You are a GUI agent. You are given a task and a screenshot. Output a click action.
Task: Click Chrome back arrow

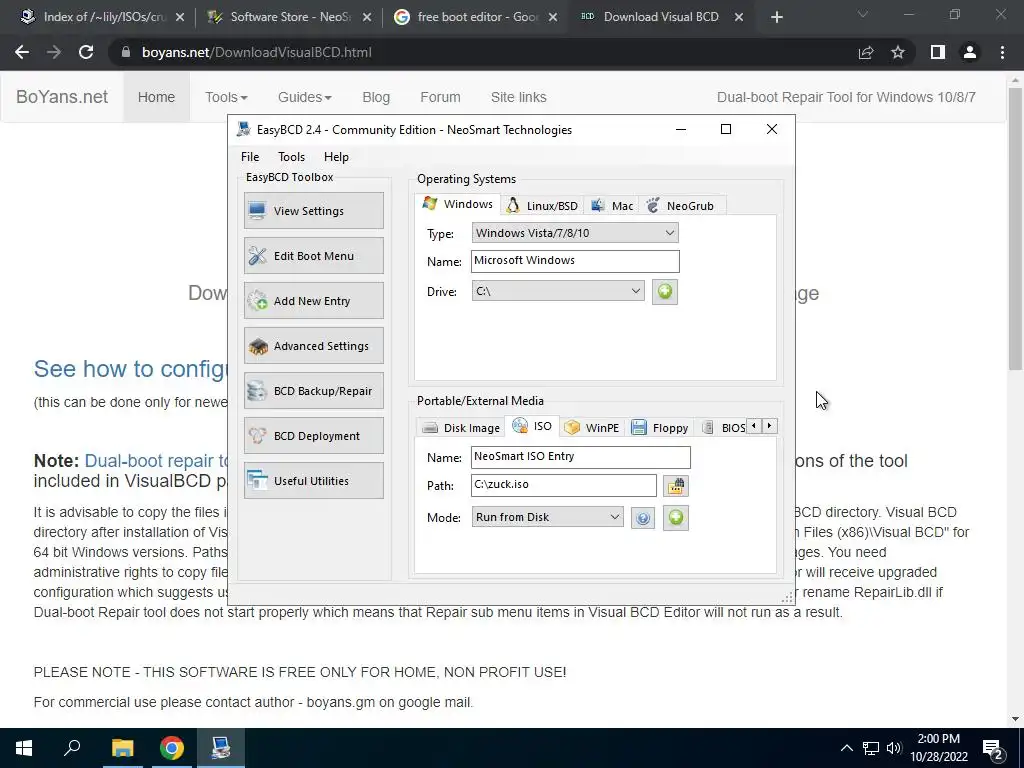(22, 52)
